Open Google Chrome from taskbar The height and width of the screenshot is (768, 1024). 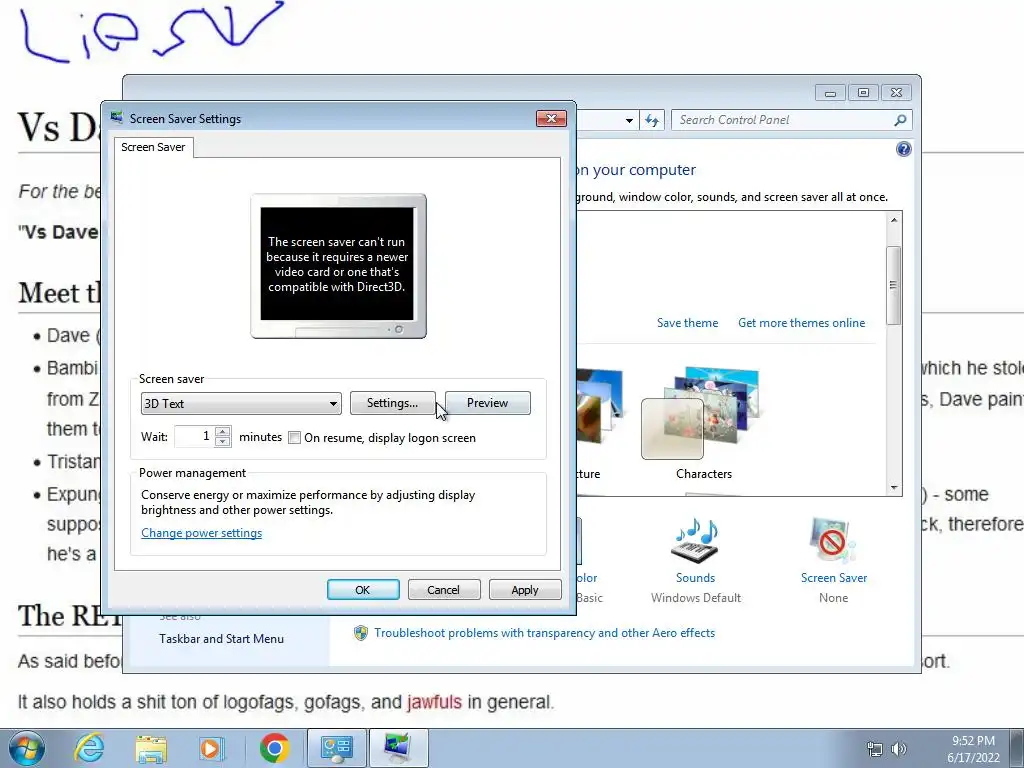coord(274,748)
